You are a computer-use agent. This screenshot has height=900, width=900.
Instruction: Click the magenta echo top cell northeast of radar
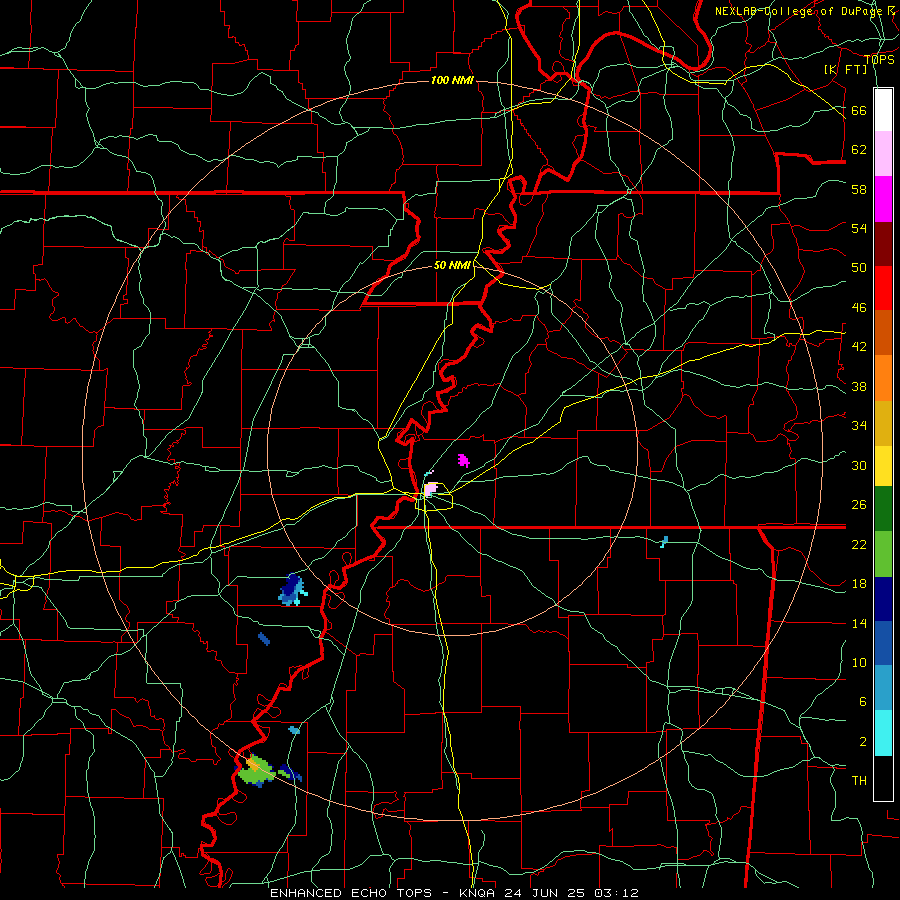[463, 460]
